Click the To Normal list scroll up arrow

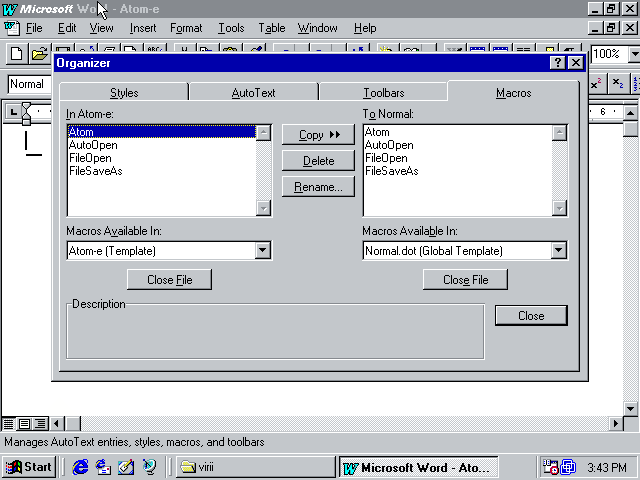(559, 133)
